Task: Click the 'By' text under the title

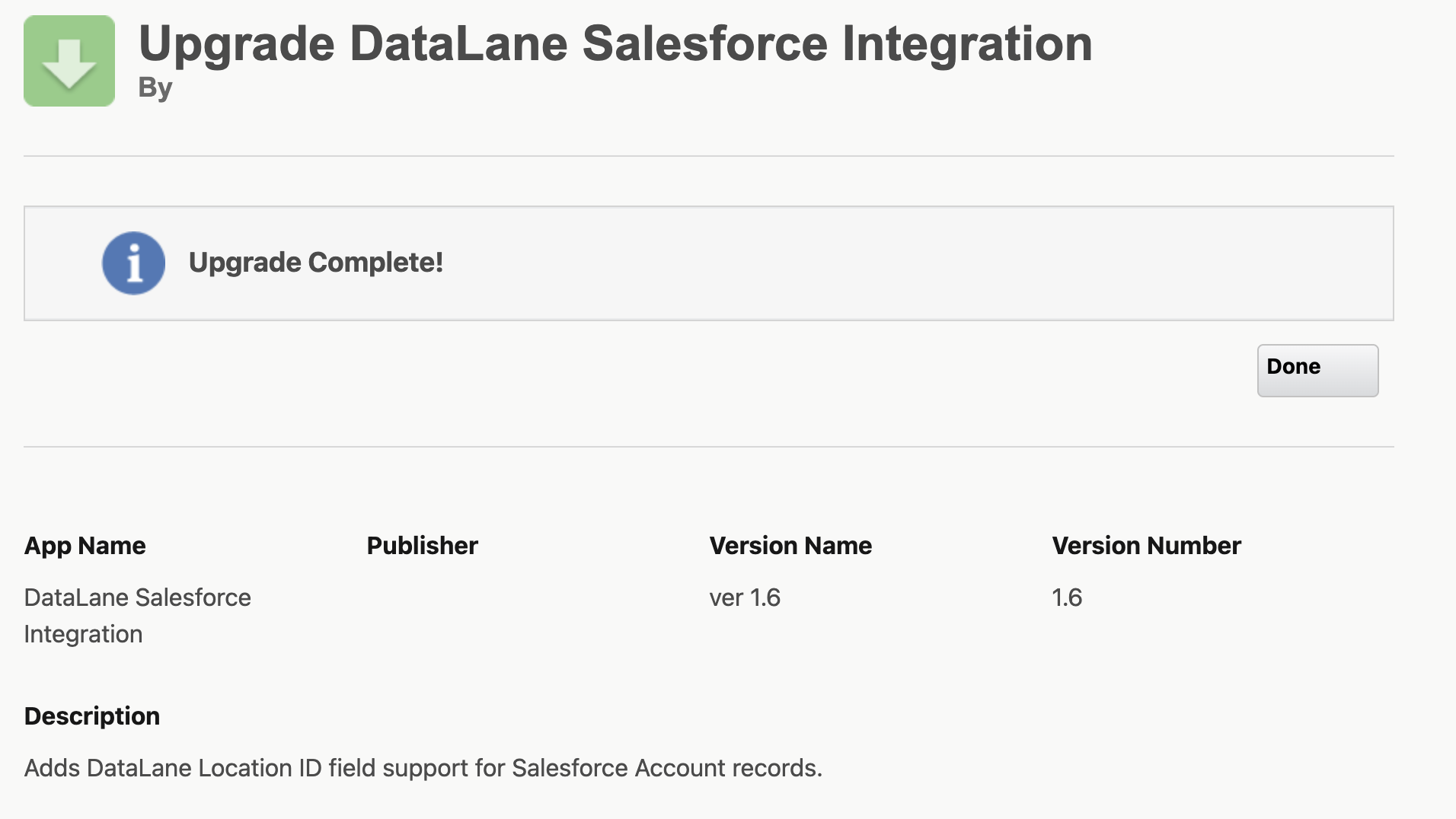Action: click(155, 88)
